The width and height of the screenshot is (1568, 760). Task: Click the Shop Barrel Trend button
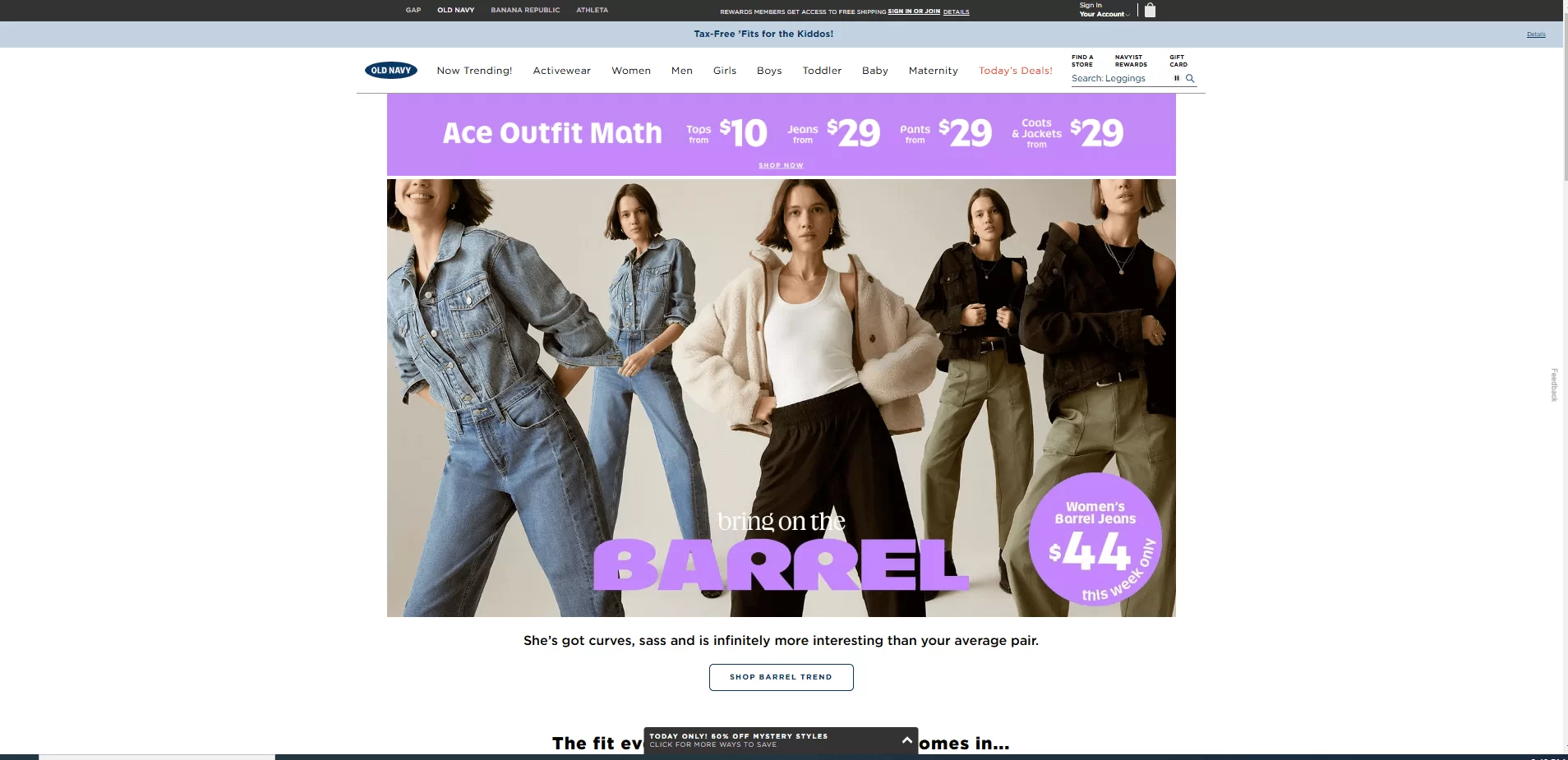pos(781,677)
